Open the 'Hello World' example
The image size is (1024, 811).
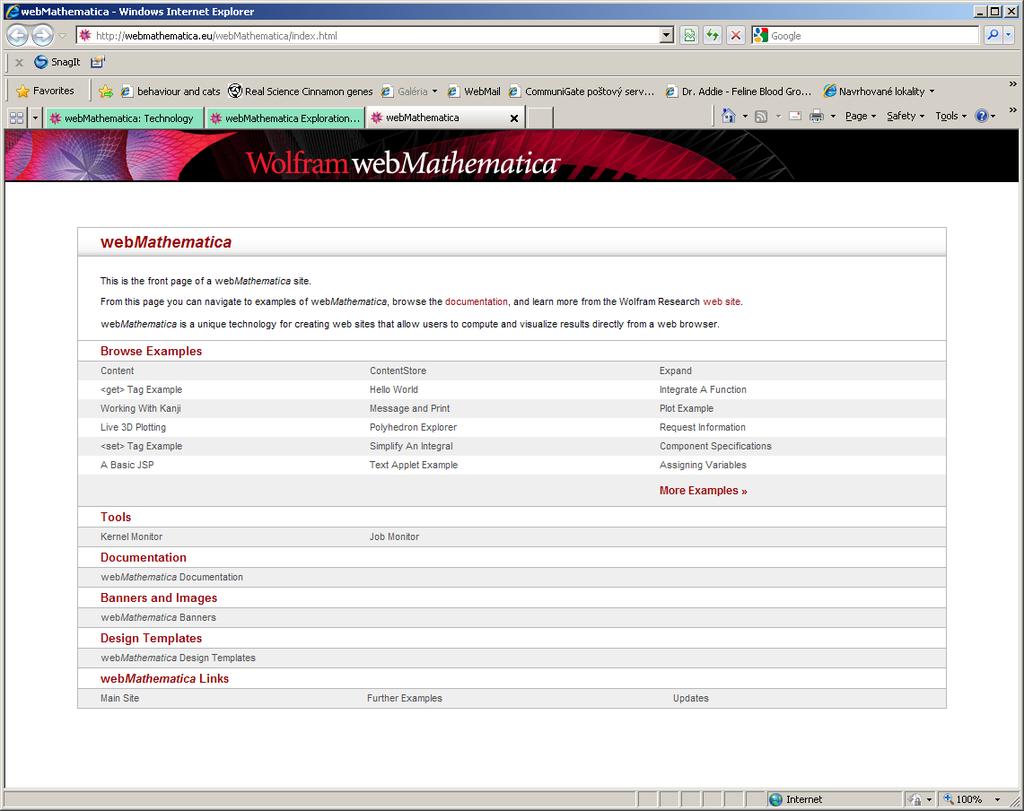pos(394,390)
